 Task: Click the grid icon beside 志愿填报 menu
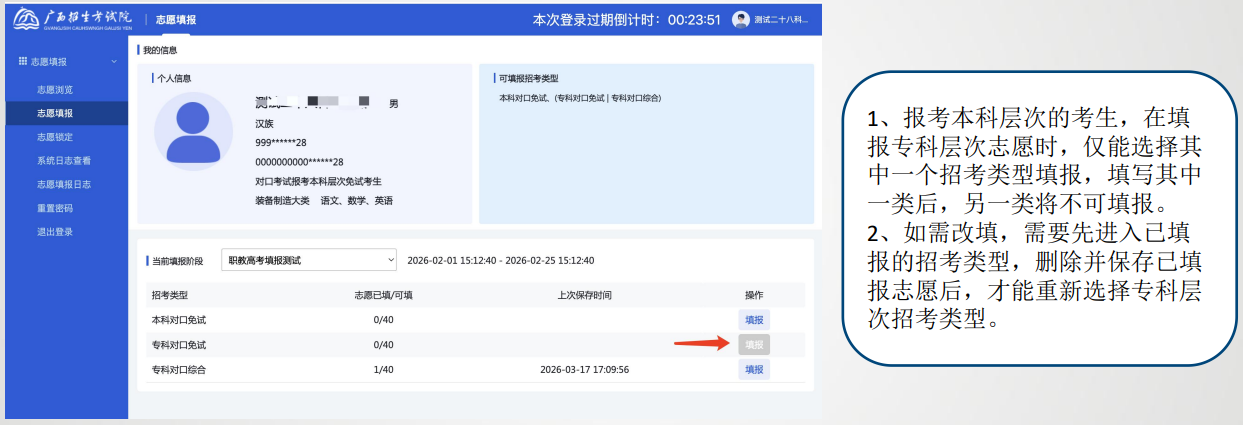23,62
